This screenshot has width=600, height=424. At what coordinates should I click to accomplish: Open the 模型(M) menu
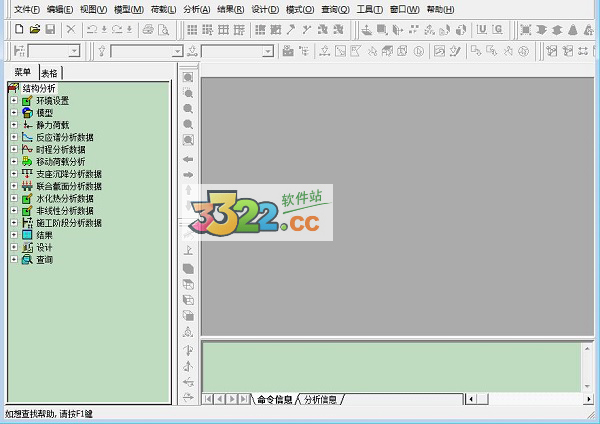[129, 9]
